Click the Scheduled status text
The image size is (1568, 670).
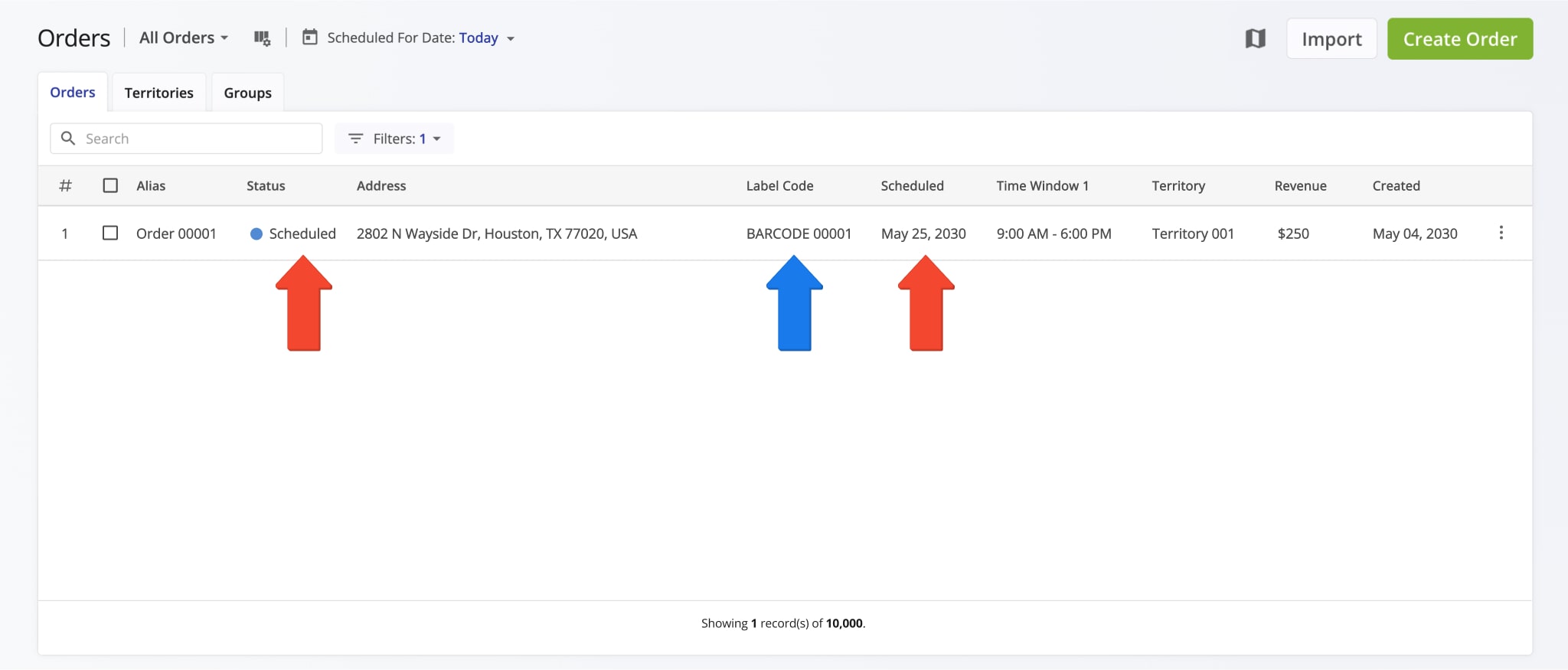tap(302, 234)
